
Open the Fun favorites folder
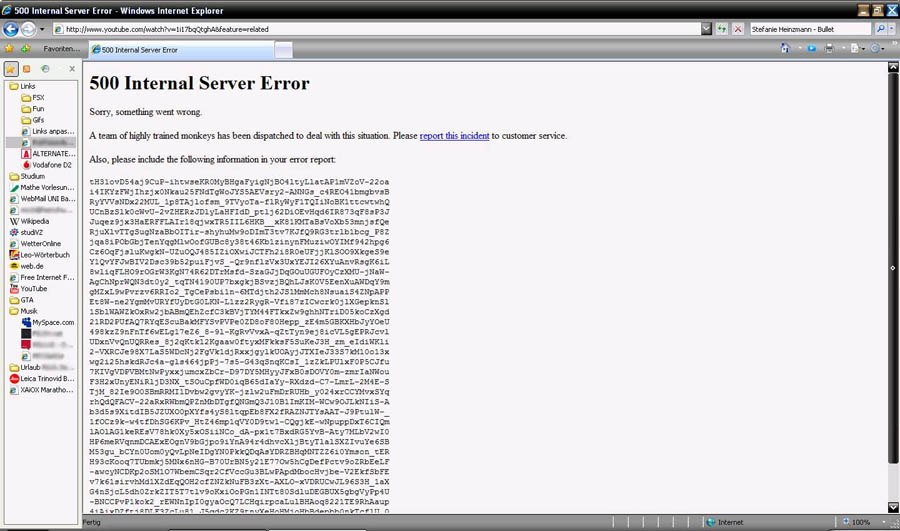tap(33, 108)
